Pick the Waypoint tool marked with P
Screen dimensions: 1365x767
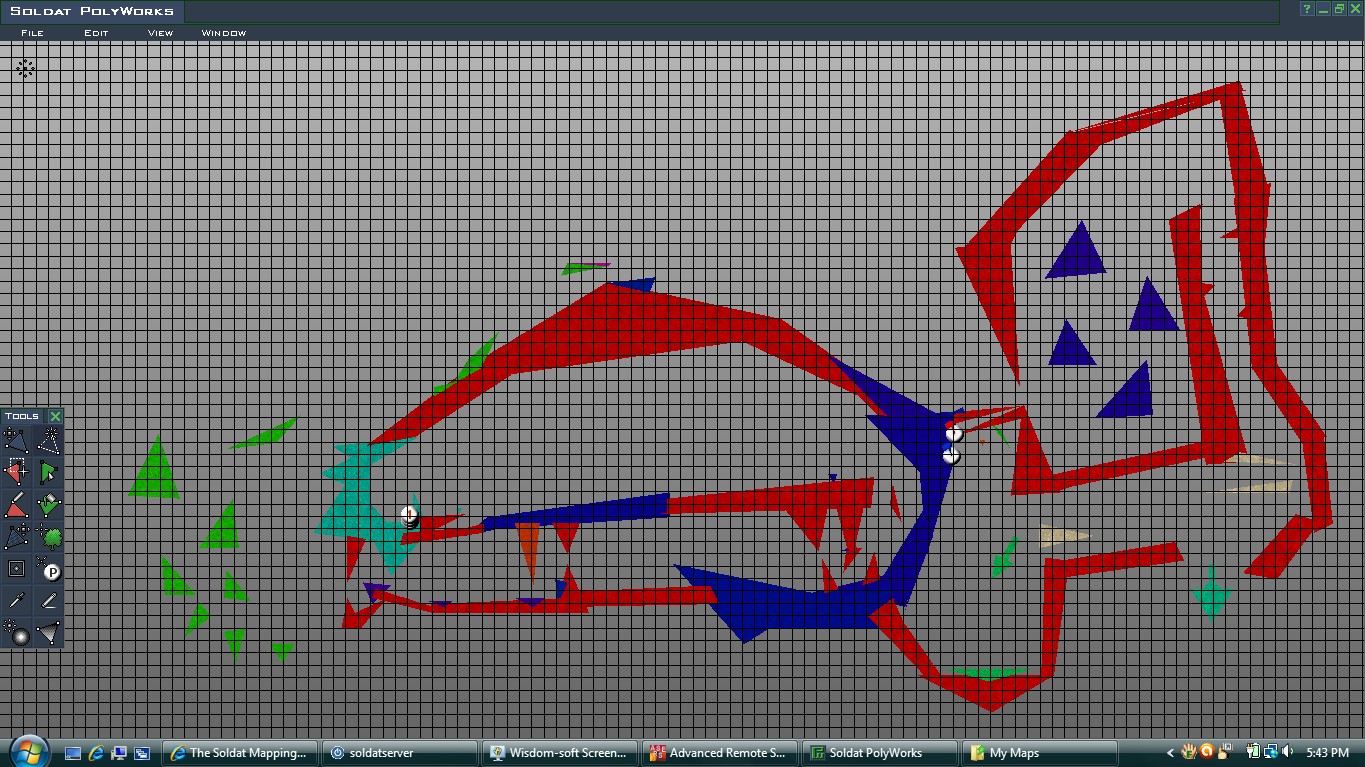(48, 570)
